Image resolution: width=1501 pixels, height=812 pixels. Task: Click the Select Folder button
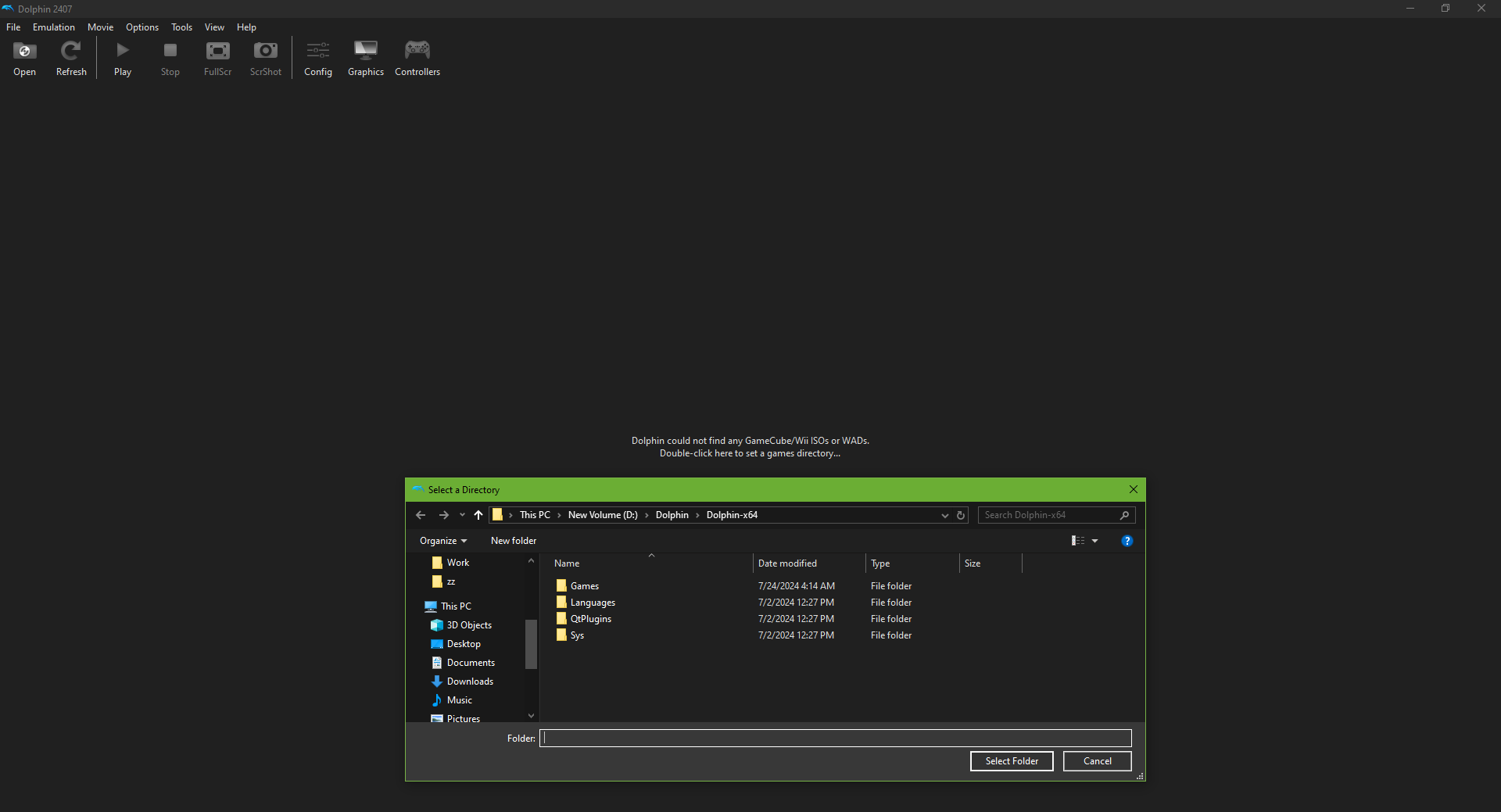[1011, 761]
